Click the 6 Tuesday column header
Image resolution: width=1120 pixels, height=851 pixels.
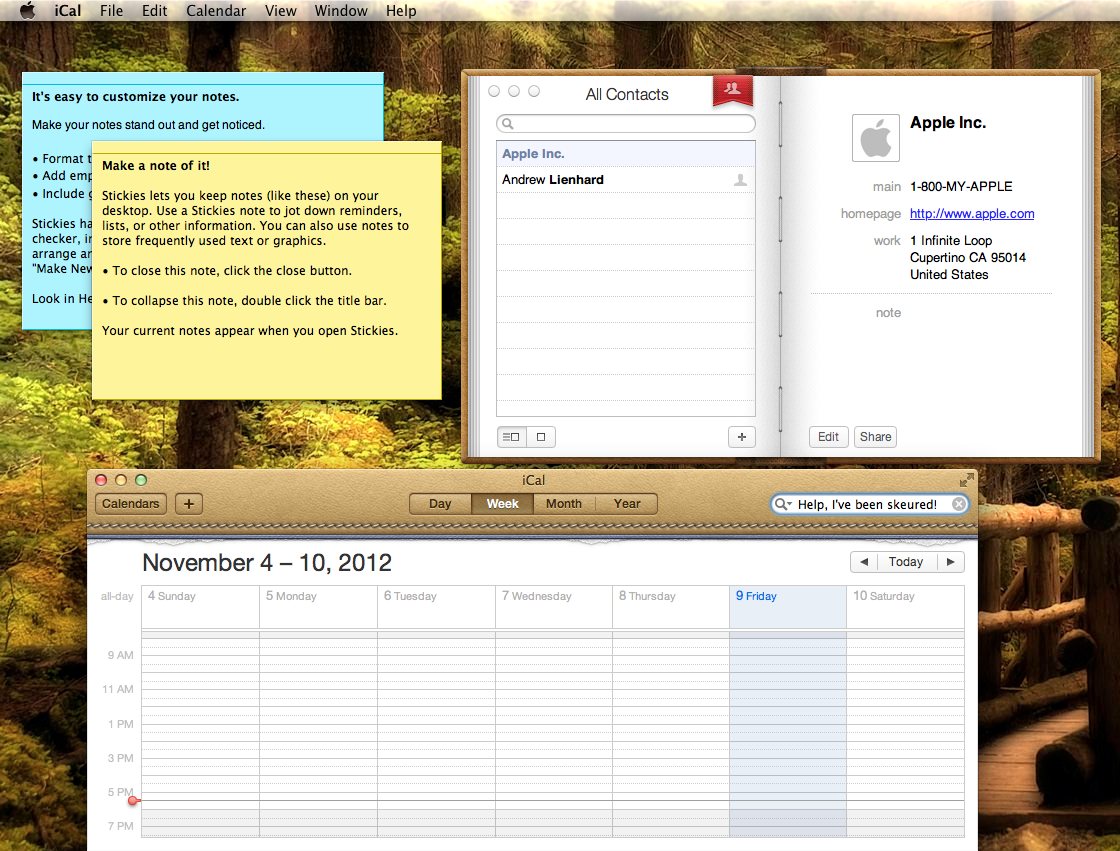click(410, 596)
